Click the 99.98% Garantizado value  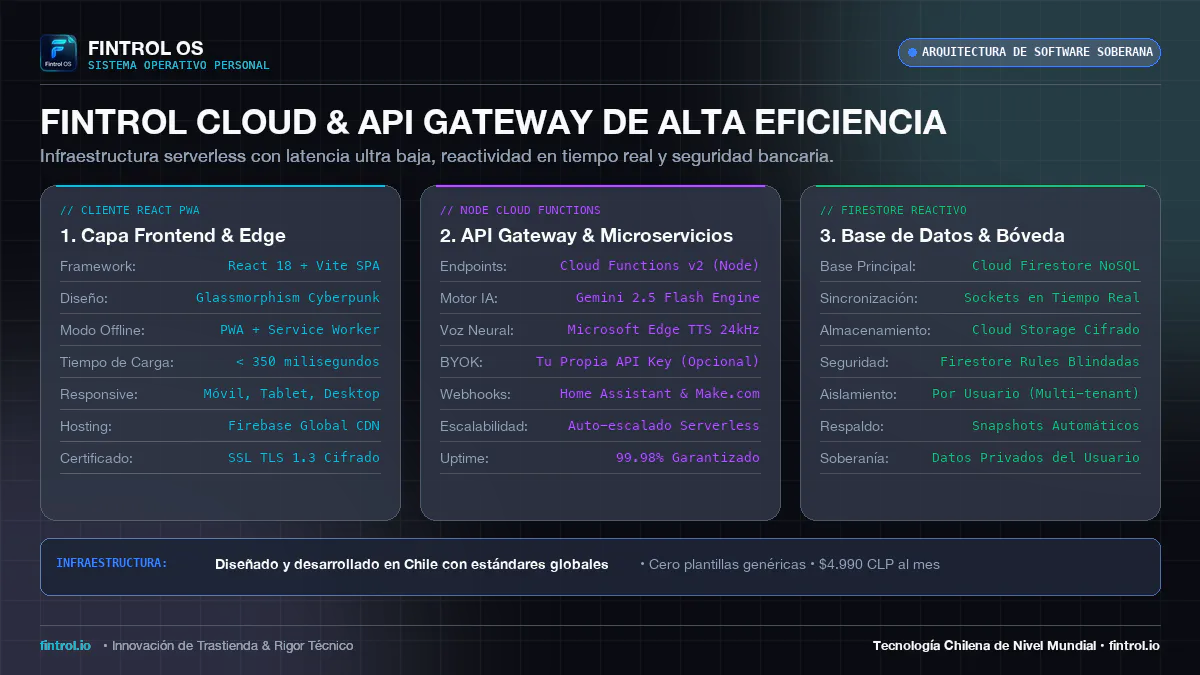(688, 458)
